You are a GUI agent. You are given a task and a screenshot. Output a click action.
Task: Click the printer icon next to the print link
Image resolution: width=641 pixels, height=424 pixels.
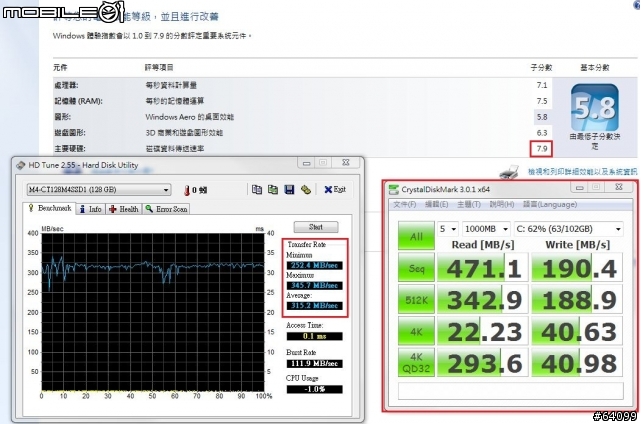[x=509, y=172]
